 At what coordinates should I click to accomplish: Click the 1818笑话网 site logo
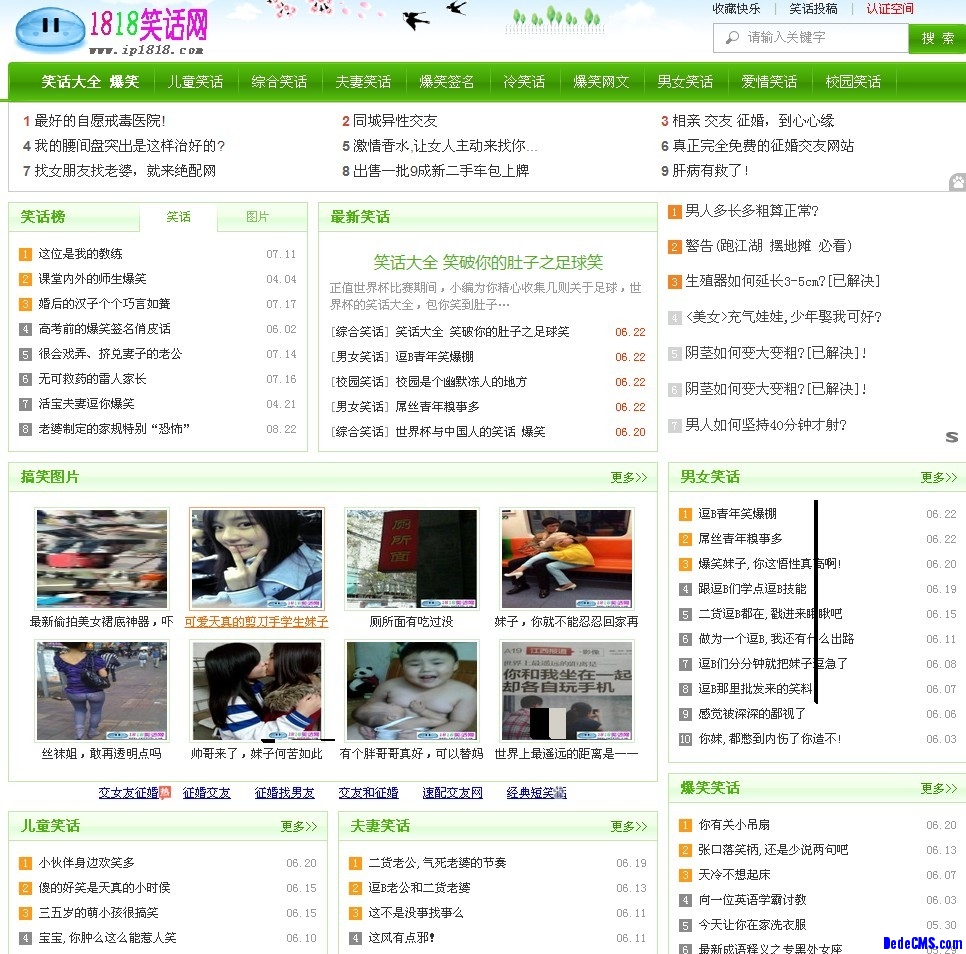112,30
